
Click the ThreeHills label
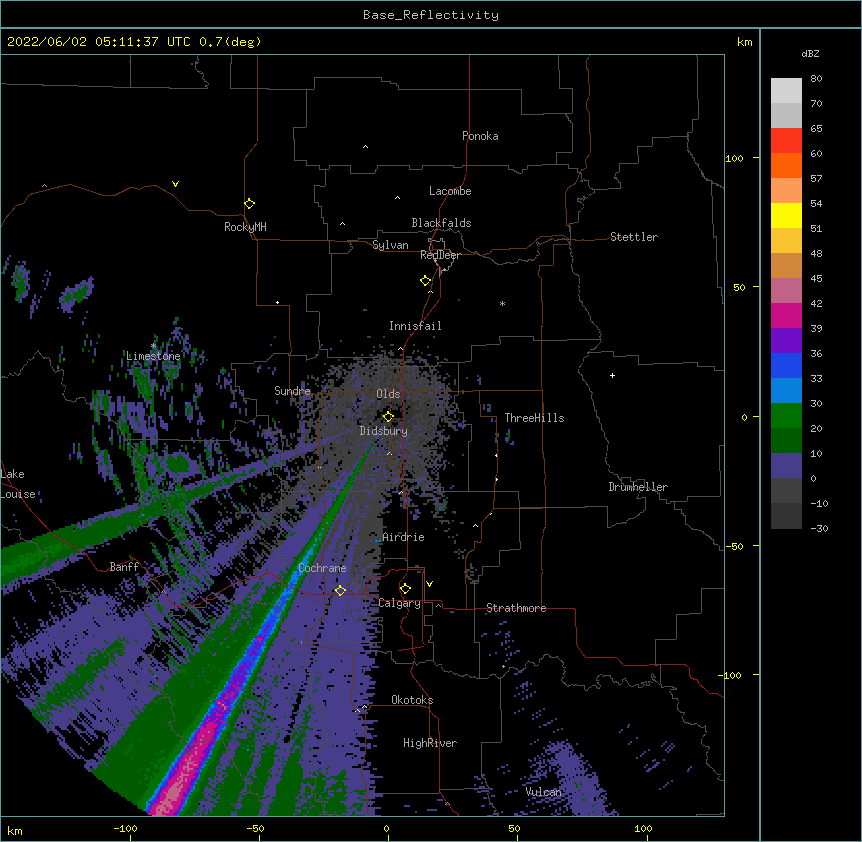point(534,418)
